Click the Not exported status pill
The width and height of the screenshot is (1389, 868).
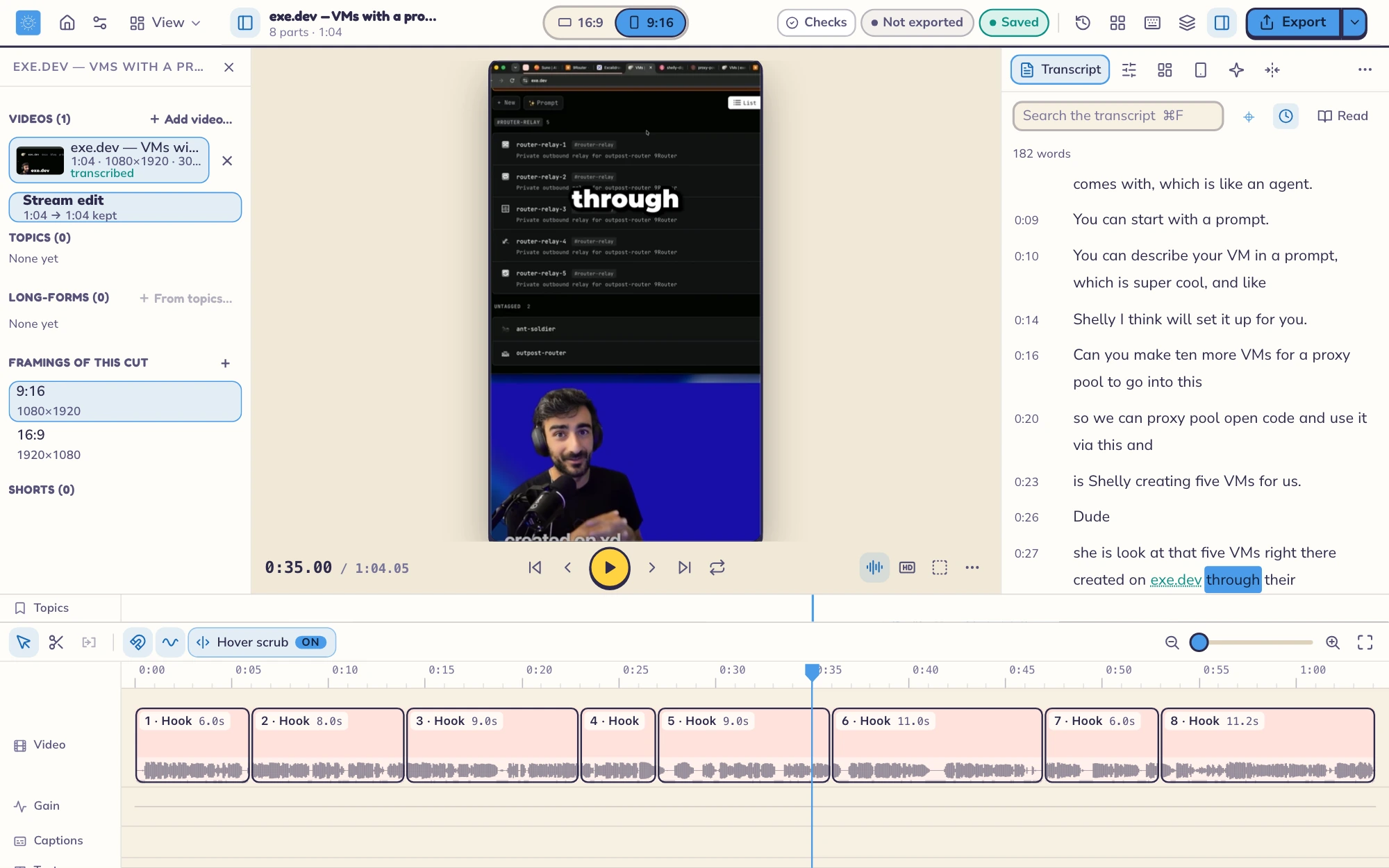[x=917, y=23]
